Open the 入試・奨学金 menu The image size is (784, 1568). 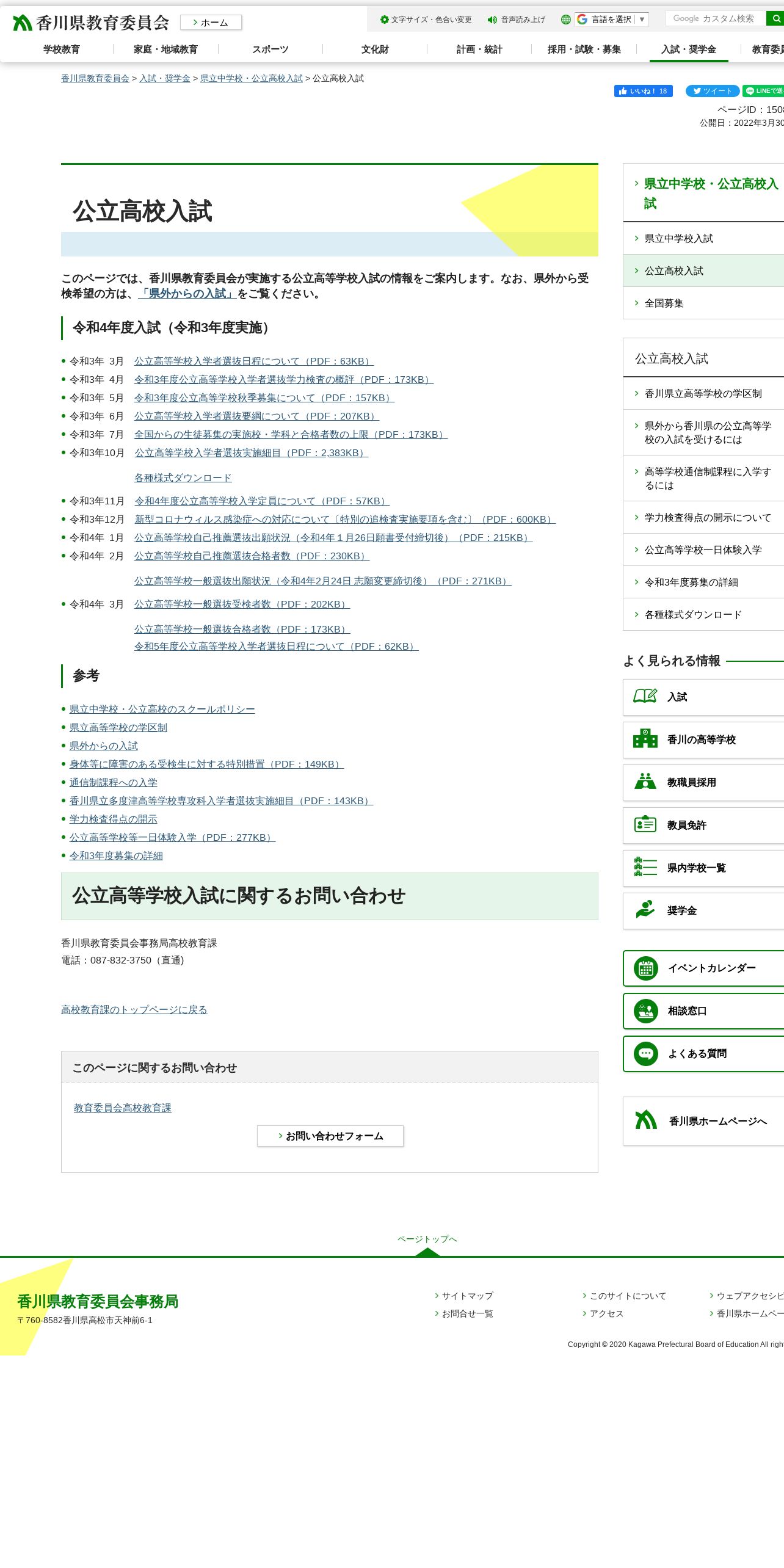point(689,49)
